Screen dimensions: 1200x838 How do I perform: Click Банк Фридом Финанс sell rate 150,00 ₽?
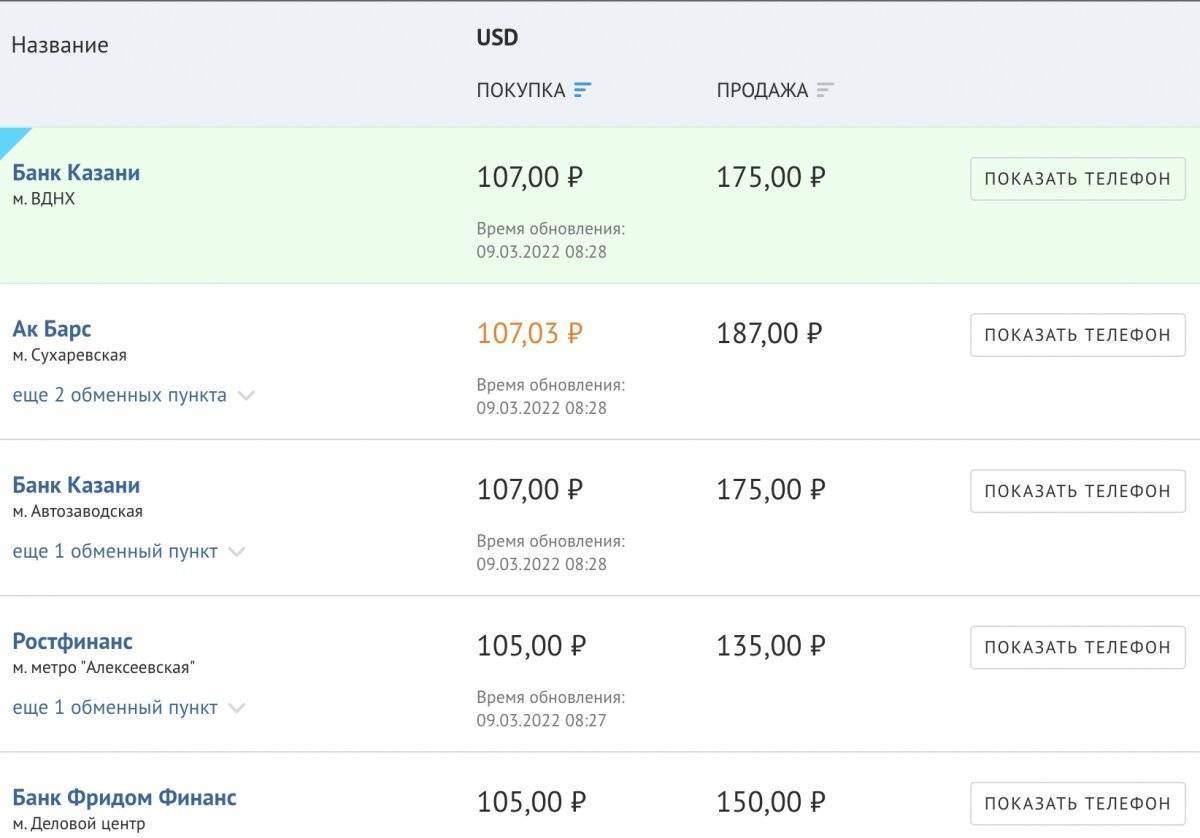771,802
